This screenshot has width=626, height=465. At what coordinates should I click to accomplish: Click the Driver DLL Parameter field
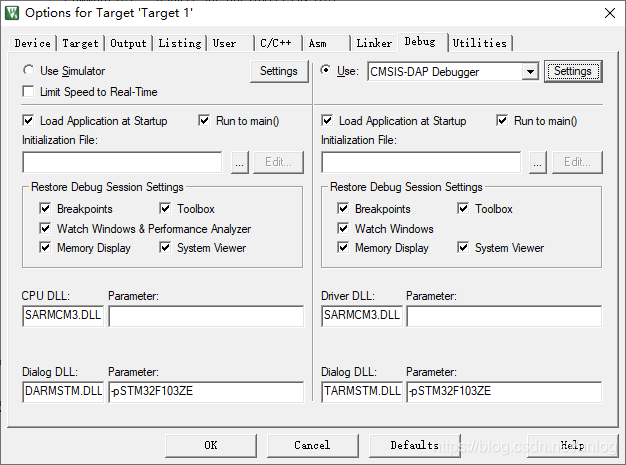[x=504, y=316]
